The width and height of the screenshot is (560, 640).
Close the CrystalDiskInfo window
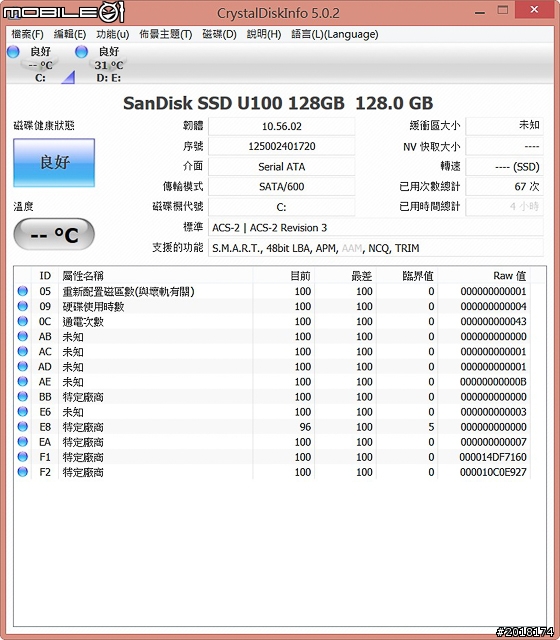click(x=534, y=10)
